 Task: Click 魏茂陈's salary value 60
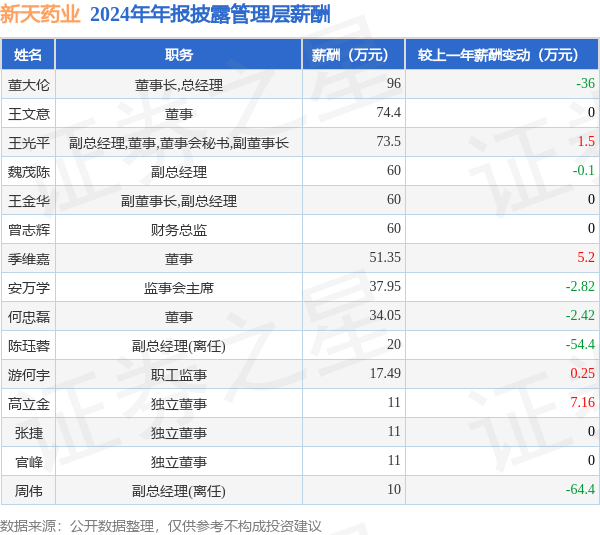(394, 171)
